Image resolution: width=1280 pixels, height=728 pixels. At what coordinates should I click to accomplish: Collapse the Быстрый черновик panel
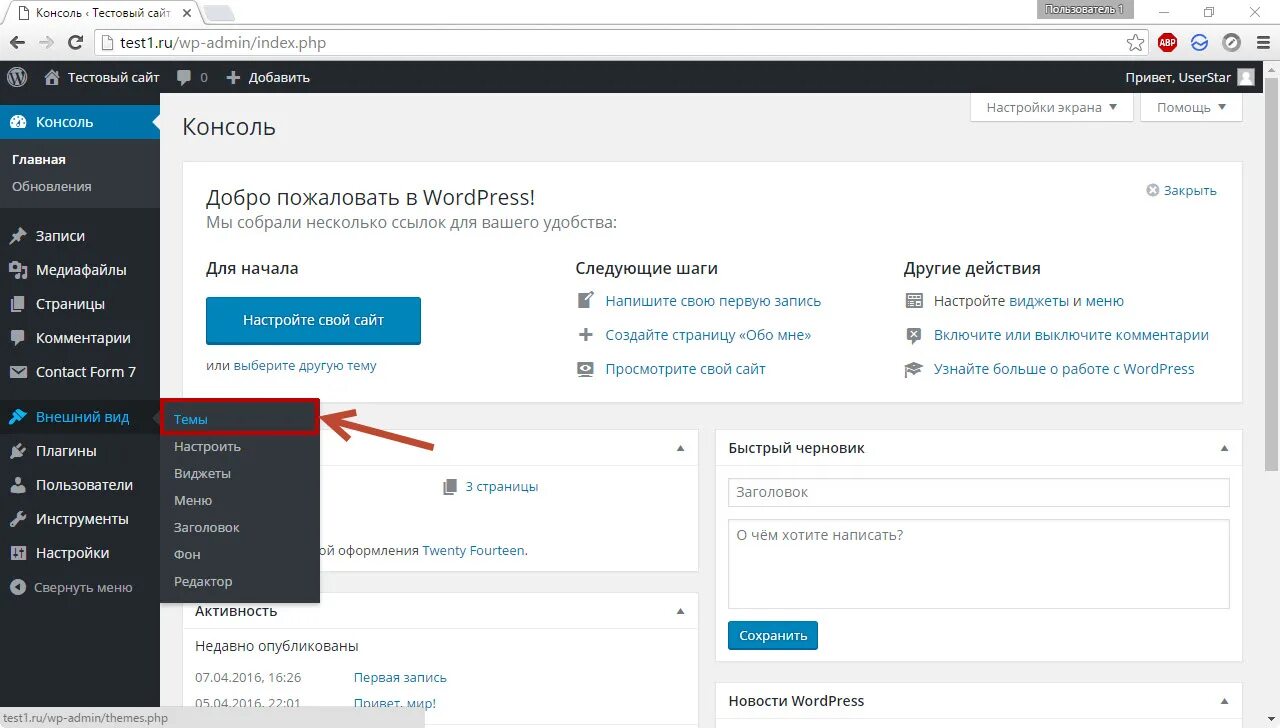point(1224,449)
